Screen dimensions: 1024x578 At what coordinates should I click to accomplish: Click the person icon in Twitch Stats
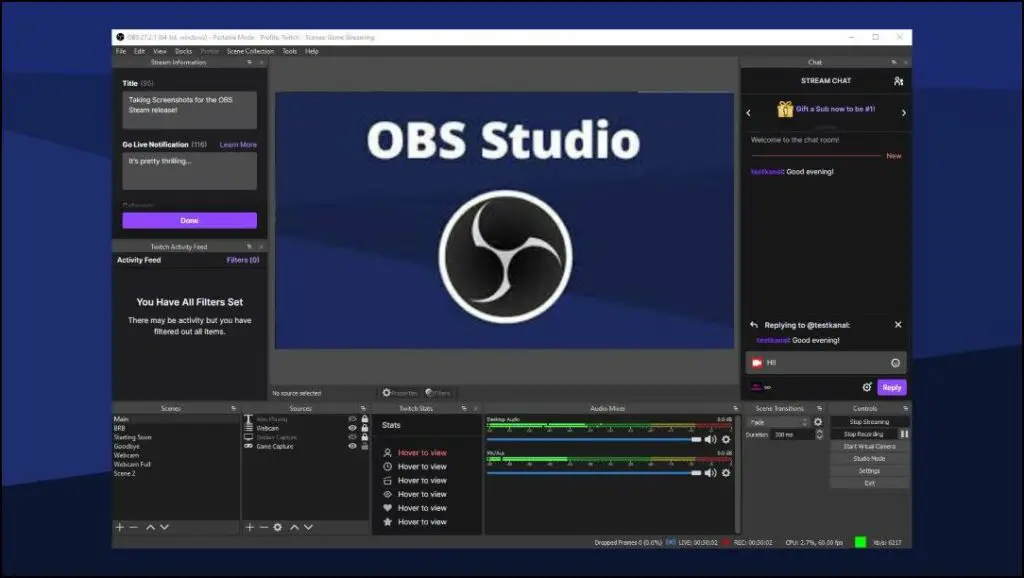pos(387,453)
